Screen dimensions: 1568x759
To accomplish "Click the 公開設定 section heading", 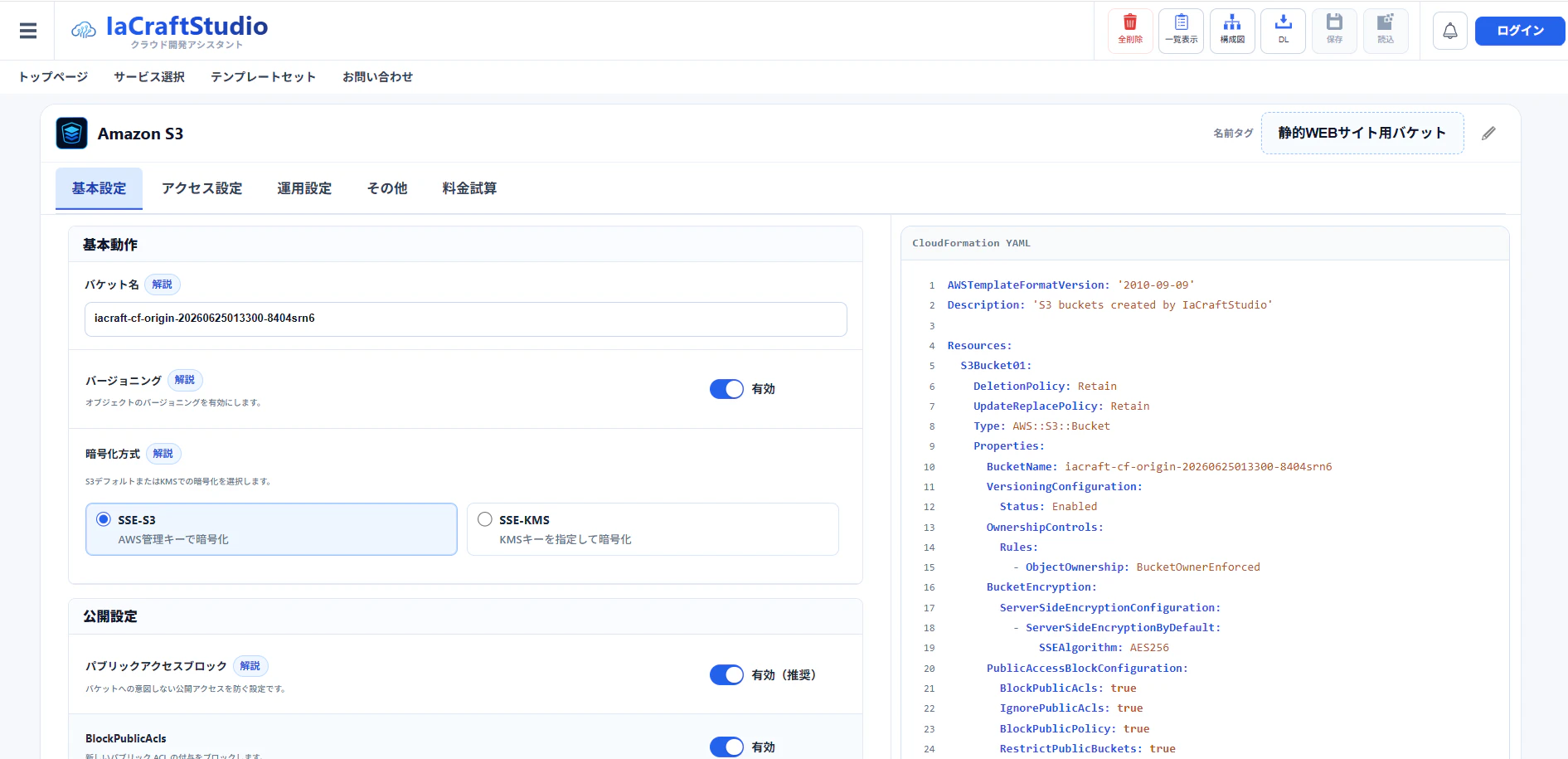I will (110, 616).
